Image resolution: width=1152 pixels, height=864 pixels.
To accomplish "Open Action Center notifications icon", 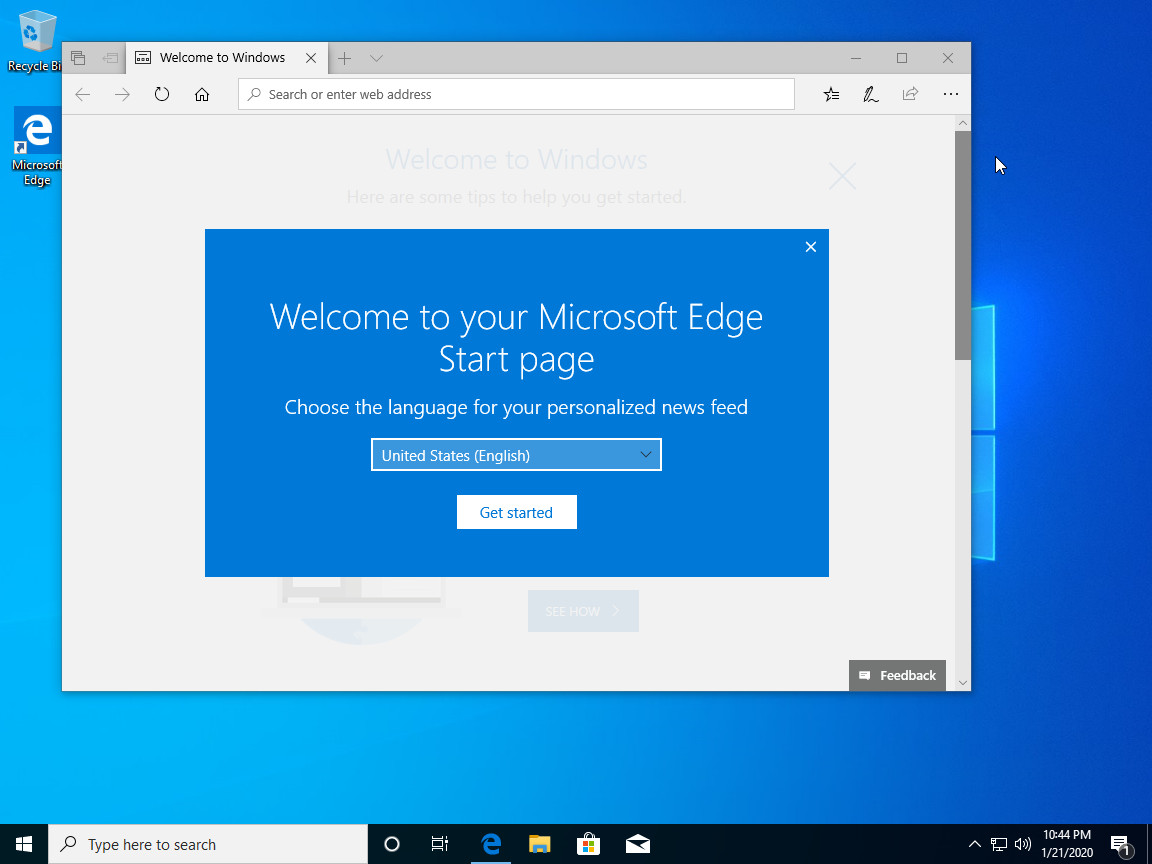I will coord(1121,844).
